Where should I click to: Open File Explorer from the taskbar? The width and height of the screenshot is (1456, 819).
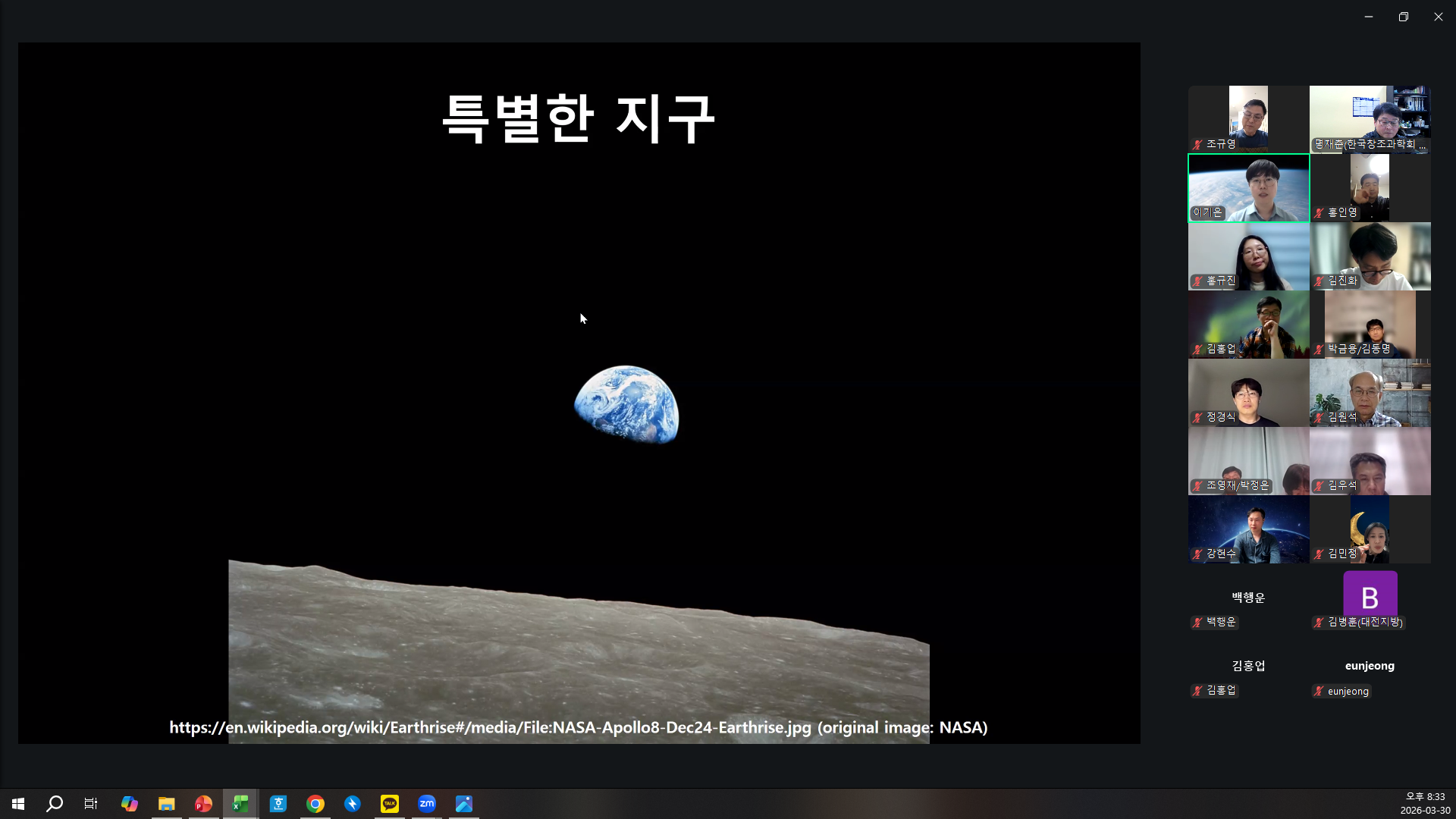point(167,804)
